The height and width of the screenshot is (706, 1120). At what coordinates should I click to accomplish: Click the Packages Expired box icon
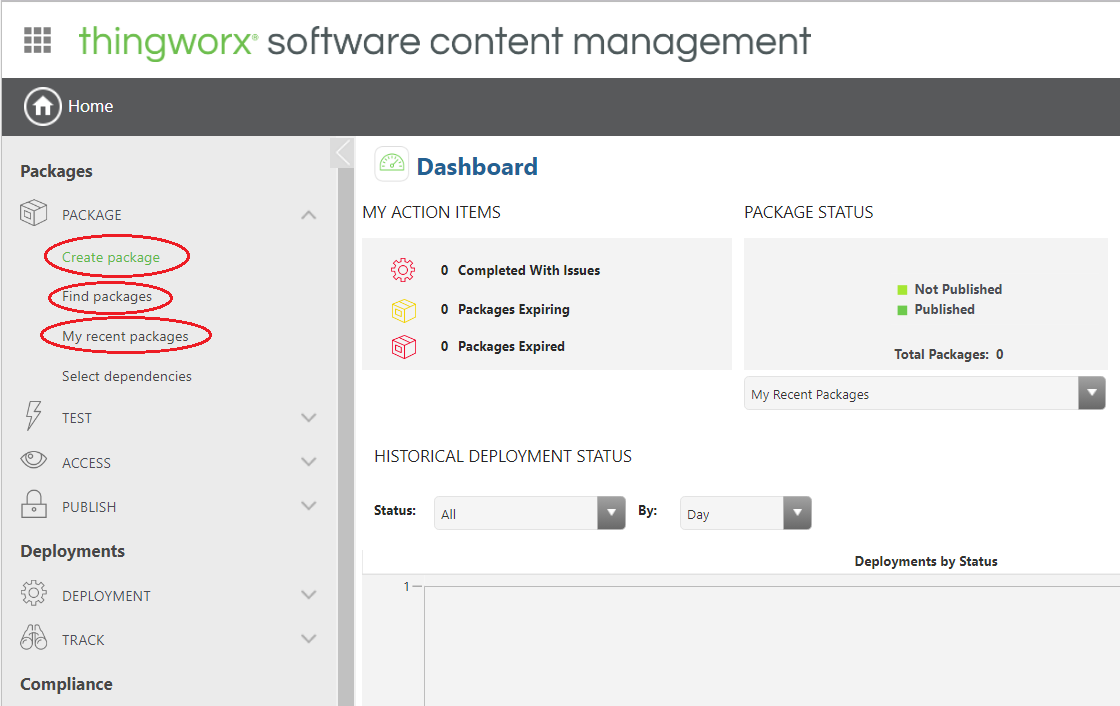click(402, 346)
